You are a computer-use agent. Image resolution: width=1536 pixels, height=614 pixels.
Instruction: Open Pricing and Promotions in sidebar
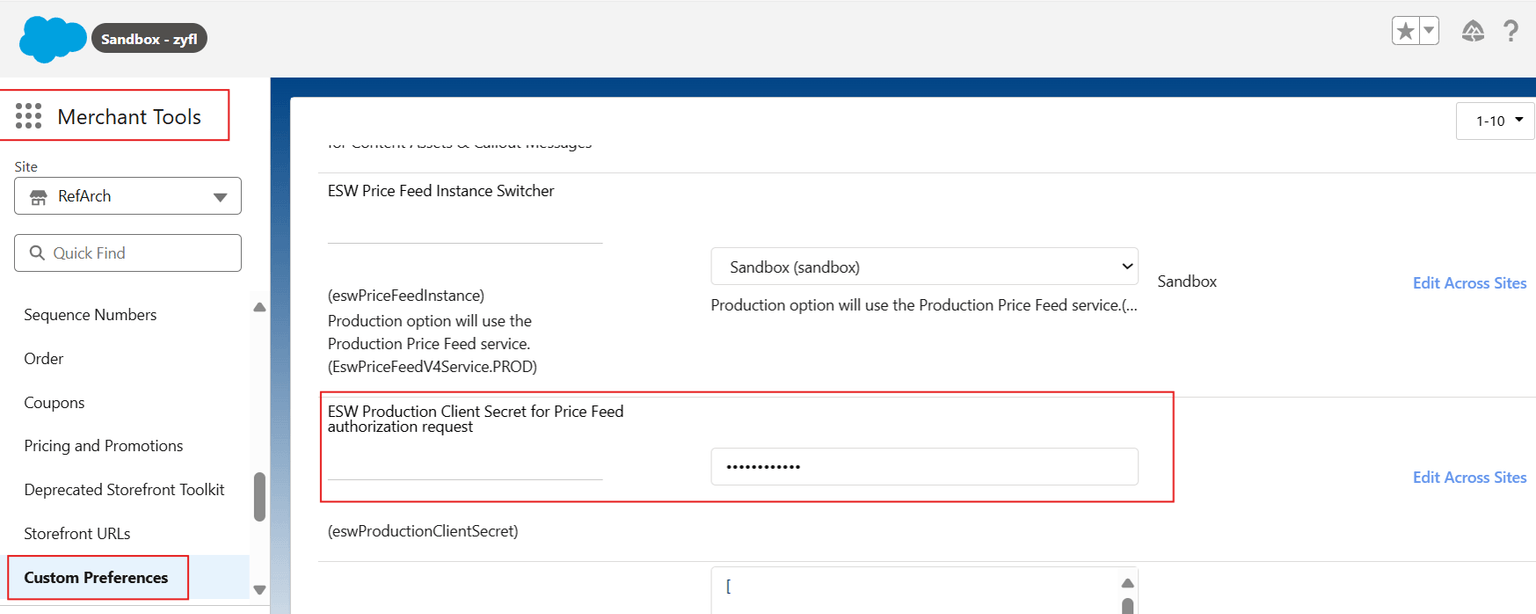[x=104, y=446]
